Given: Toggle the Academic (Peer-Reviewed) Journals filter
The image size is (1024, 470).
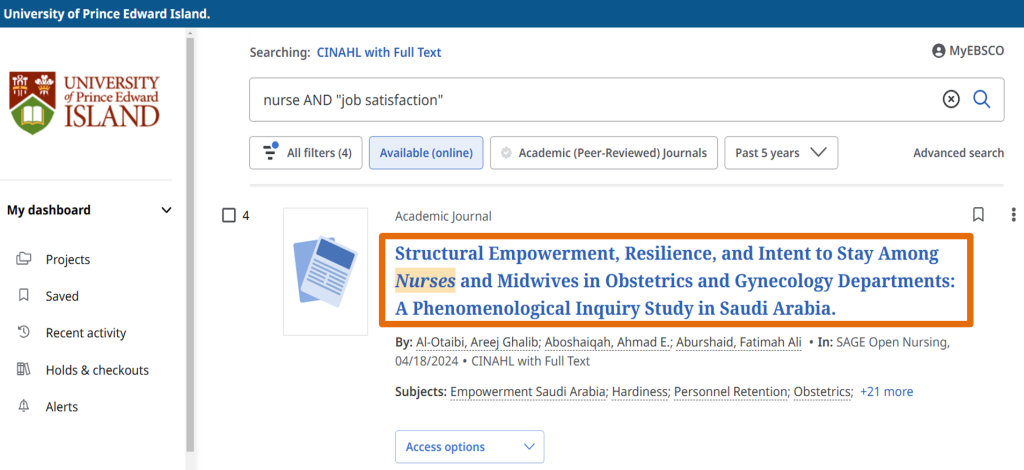Looking at the screenshot, I should point(604,153).
